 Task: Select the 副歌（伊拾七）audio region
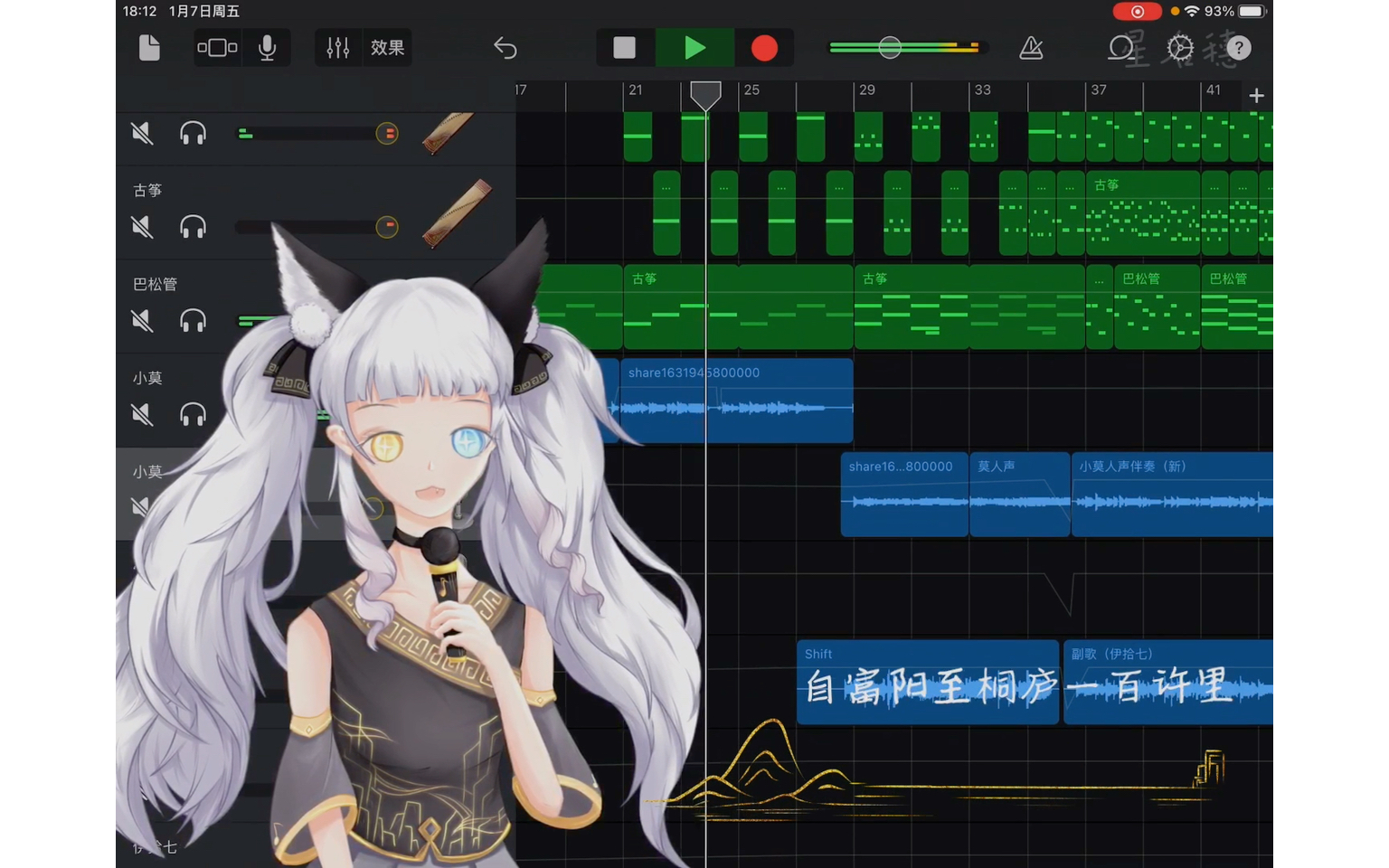pos(1168,682)
